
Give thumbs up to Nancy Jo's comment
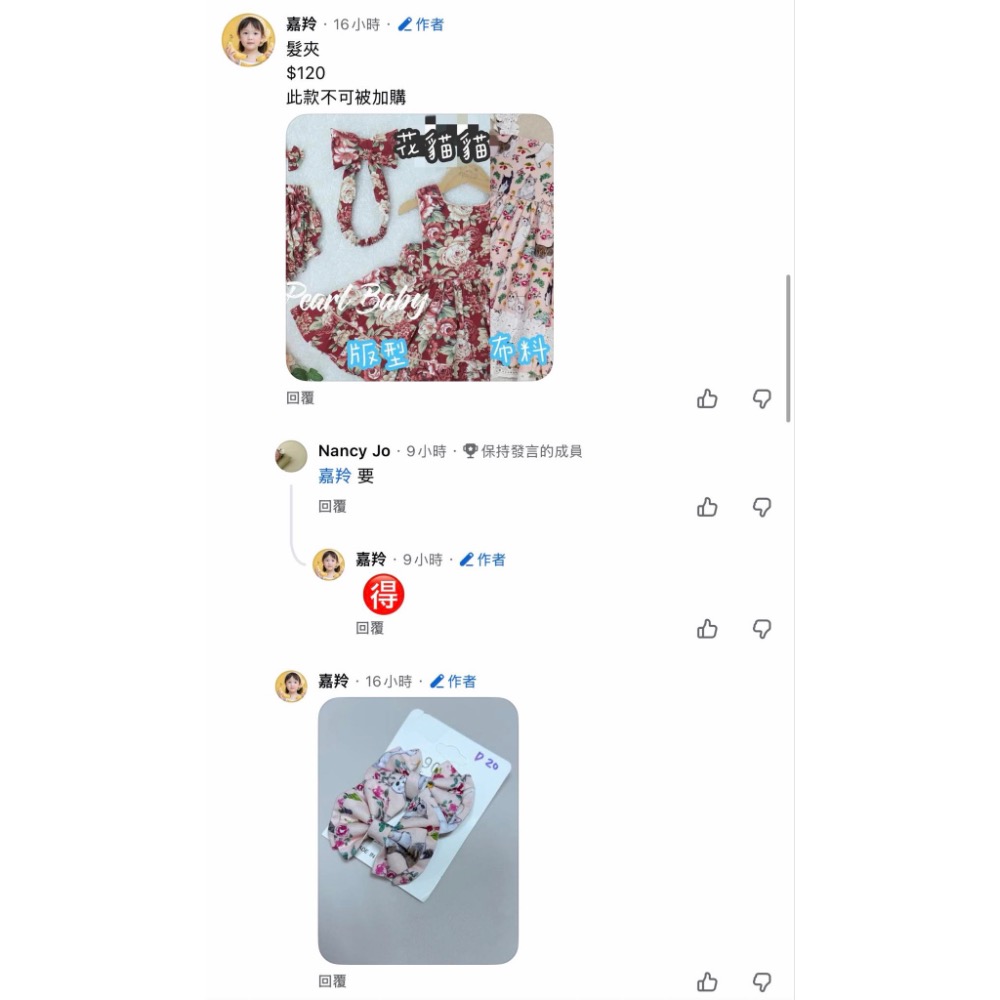coord(707,508)
